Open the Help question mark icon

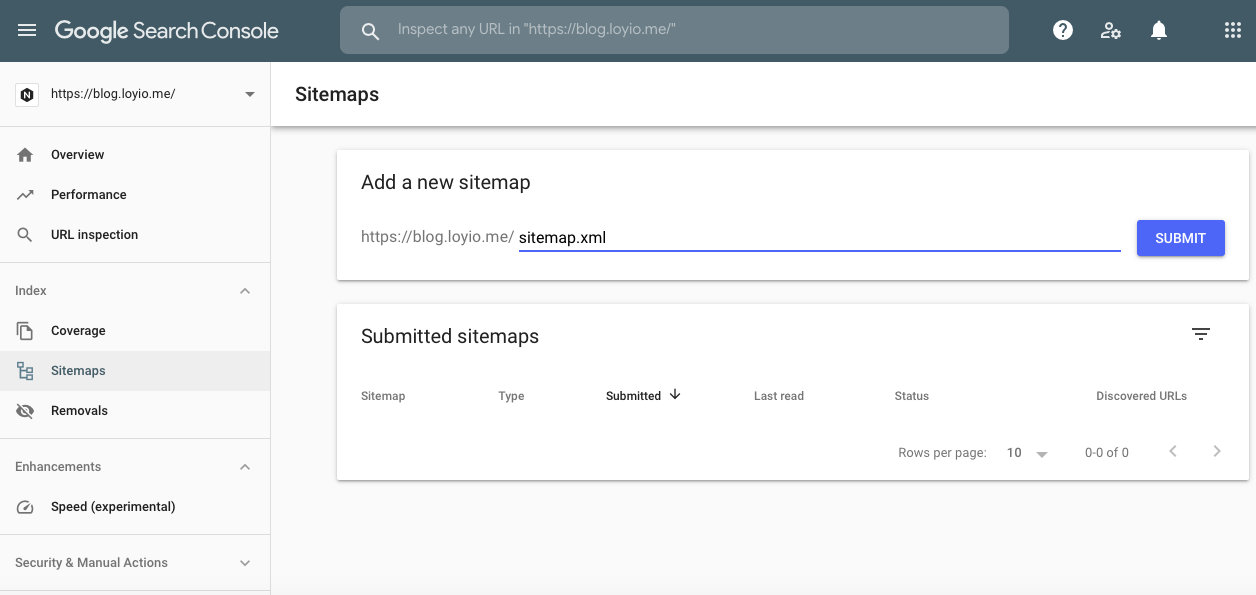coord(1063,31)
